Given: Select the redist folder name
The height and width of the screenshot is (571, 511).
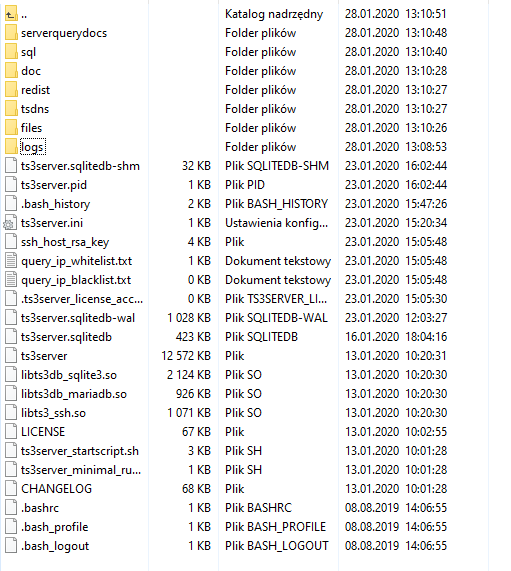Looking at the screenshot, I should tap(35, 90).
